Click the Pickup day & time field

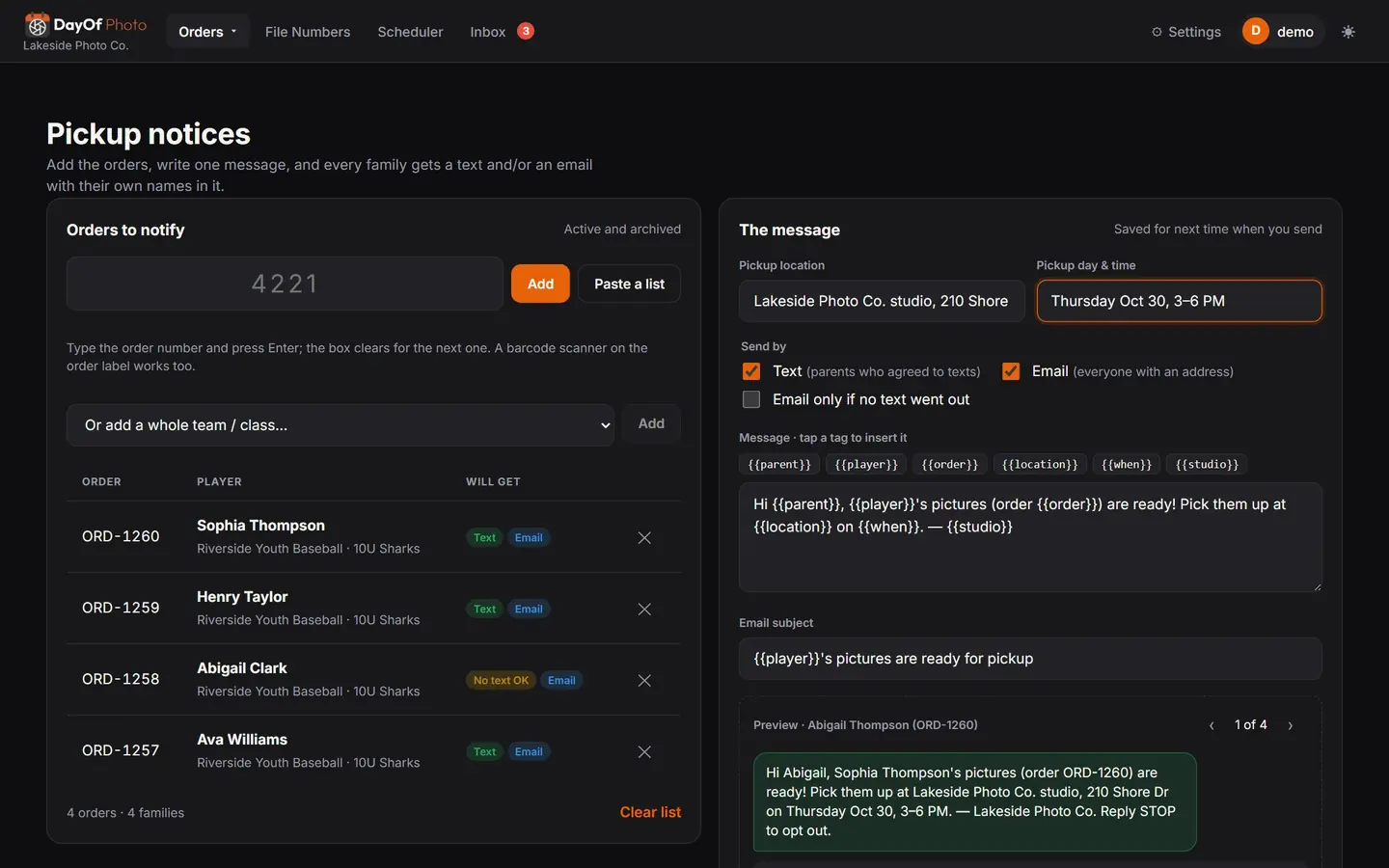click(1179, 301)
